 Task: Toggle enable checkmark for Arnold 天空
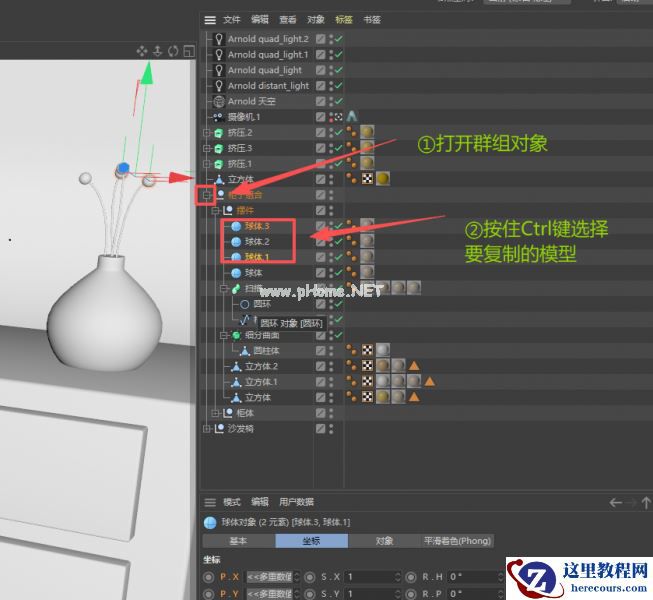pos(339,101)
